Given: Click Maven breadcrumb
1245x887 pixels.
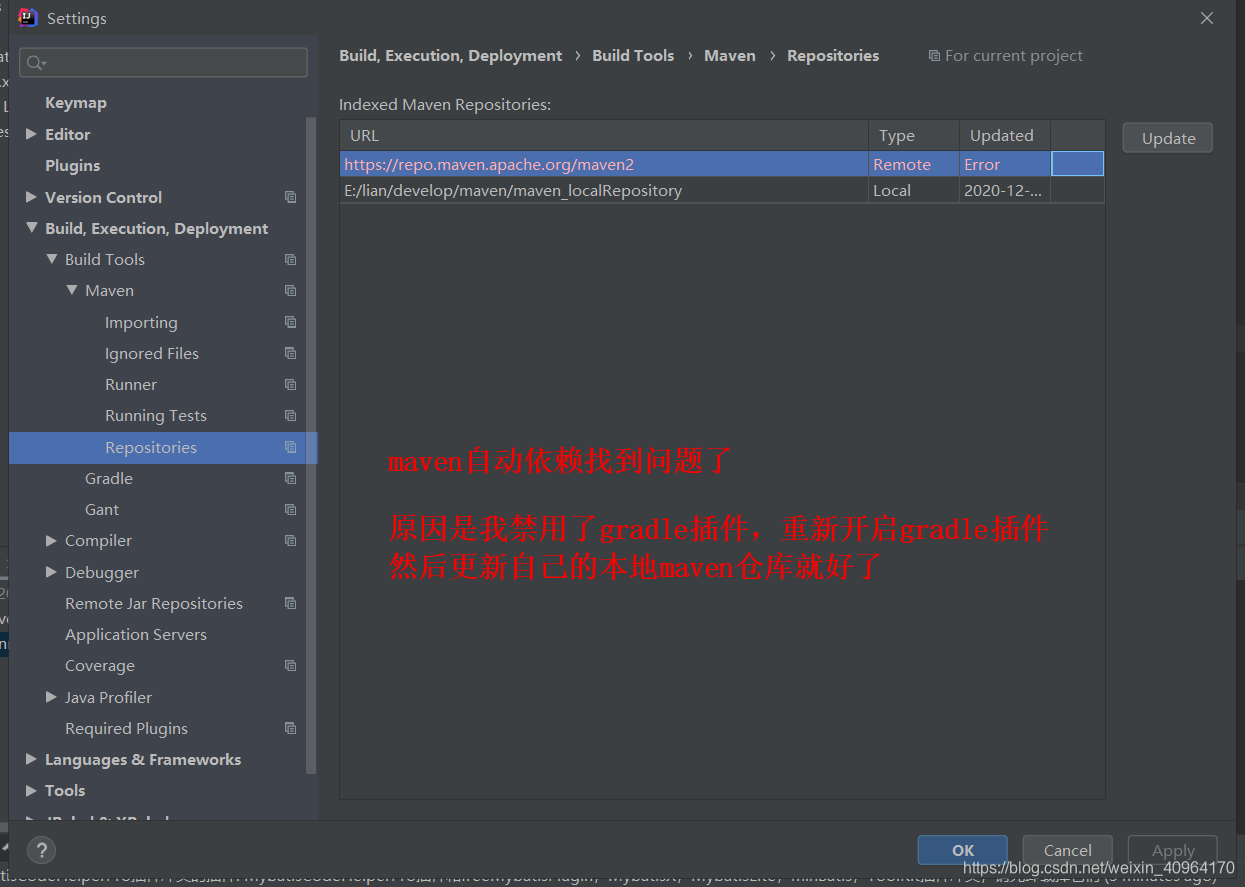Looking at the screenshot, I should [x=730, y=56].
